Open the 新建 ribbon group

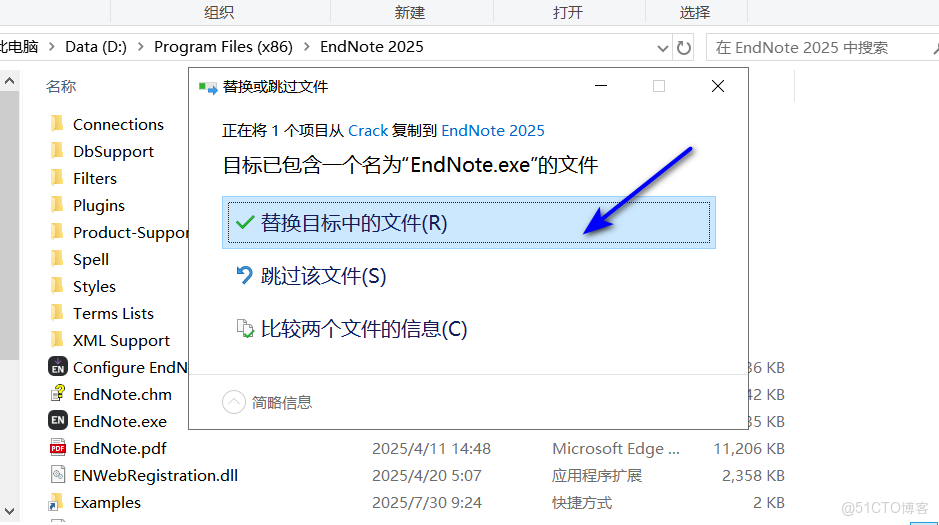tap(410, 12)
